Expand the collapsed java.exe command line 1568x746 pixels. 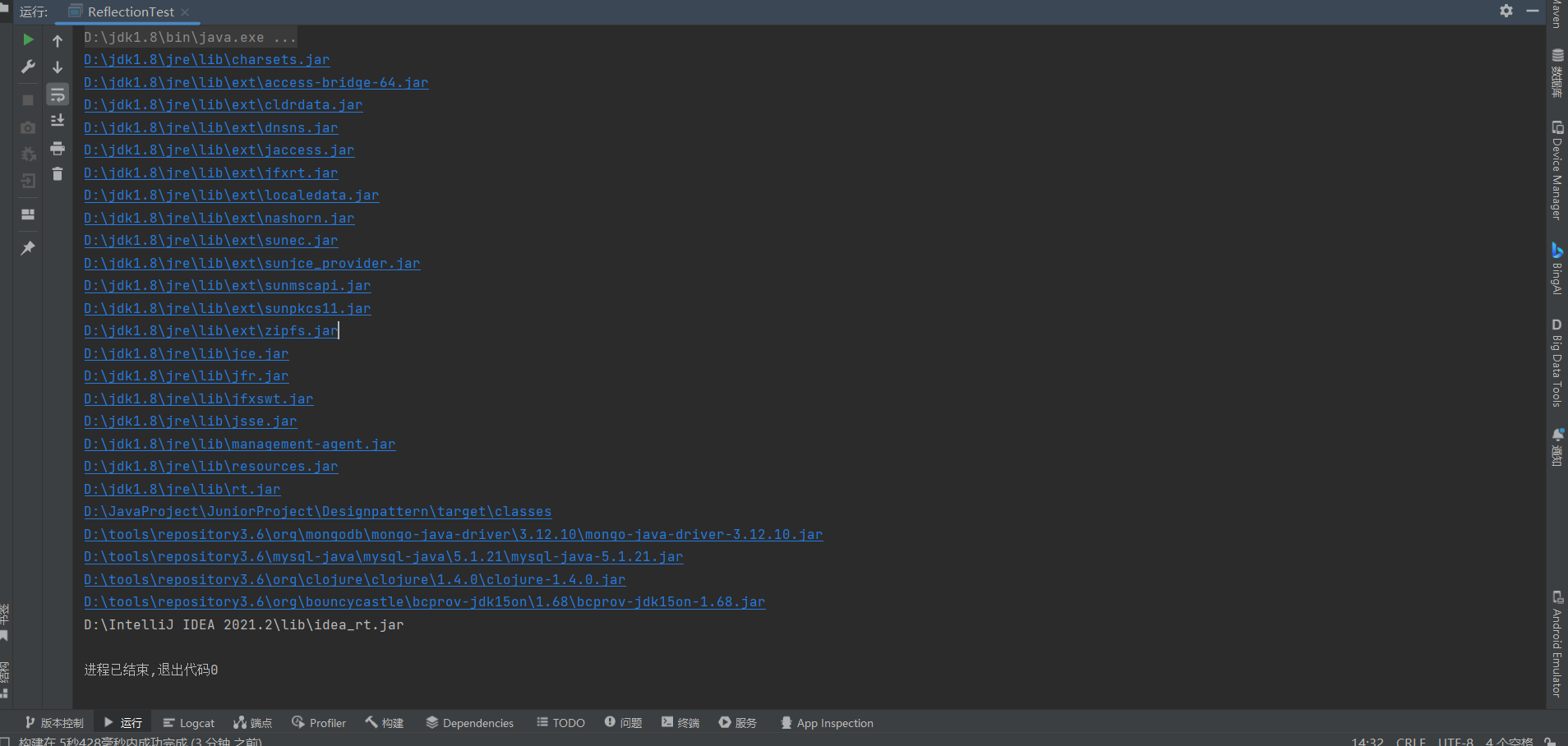pos(190,38)
